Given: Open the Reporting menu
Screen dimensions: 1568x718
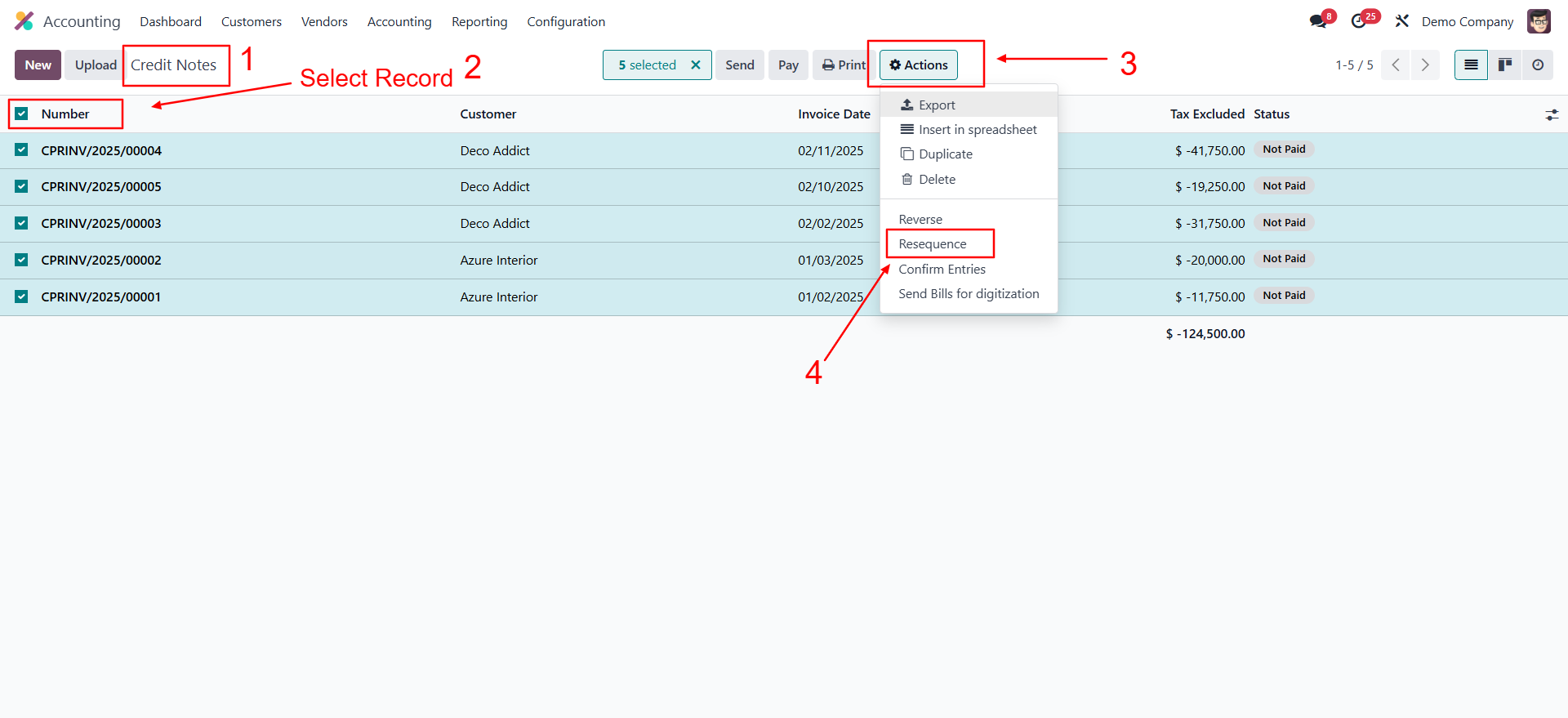Looking at the screenshot, I should (x=479, y=22).
